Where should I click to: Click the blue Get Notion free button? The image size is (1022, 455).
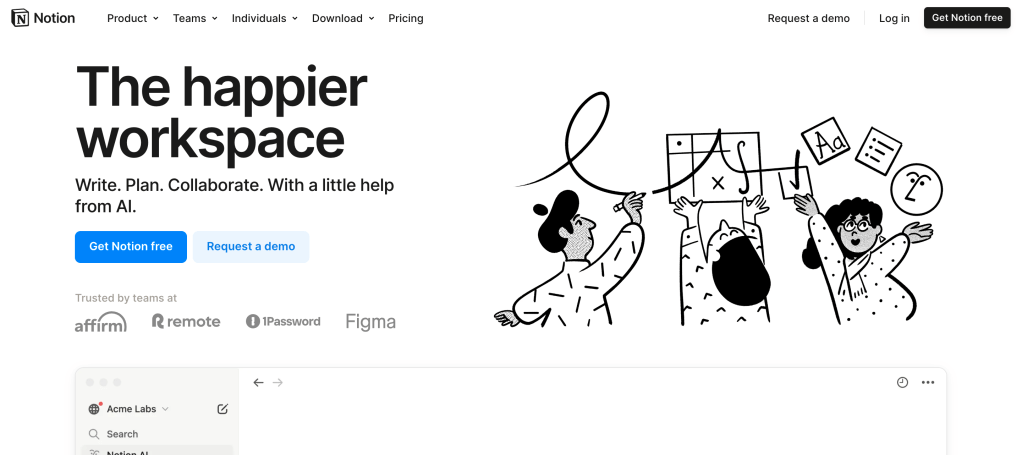131,246
